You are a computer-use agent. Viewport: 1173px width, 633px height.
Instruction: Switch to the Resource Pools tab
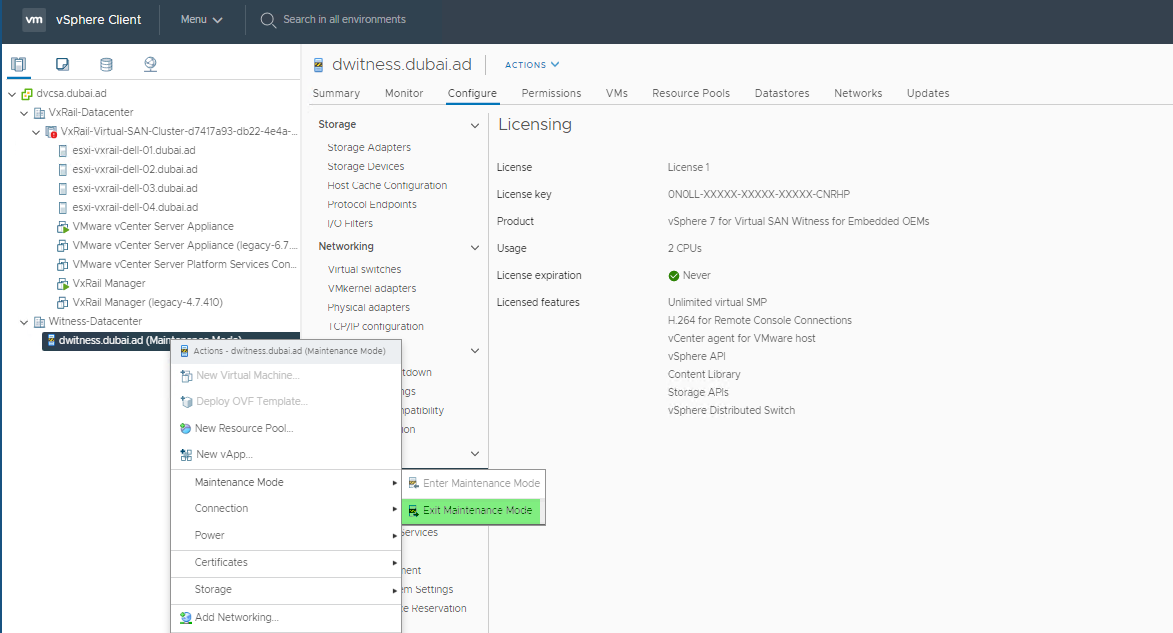(x=690, y=94)
